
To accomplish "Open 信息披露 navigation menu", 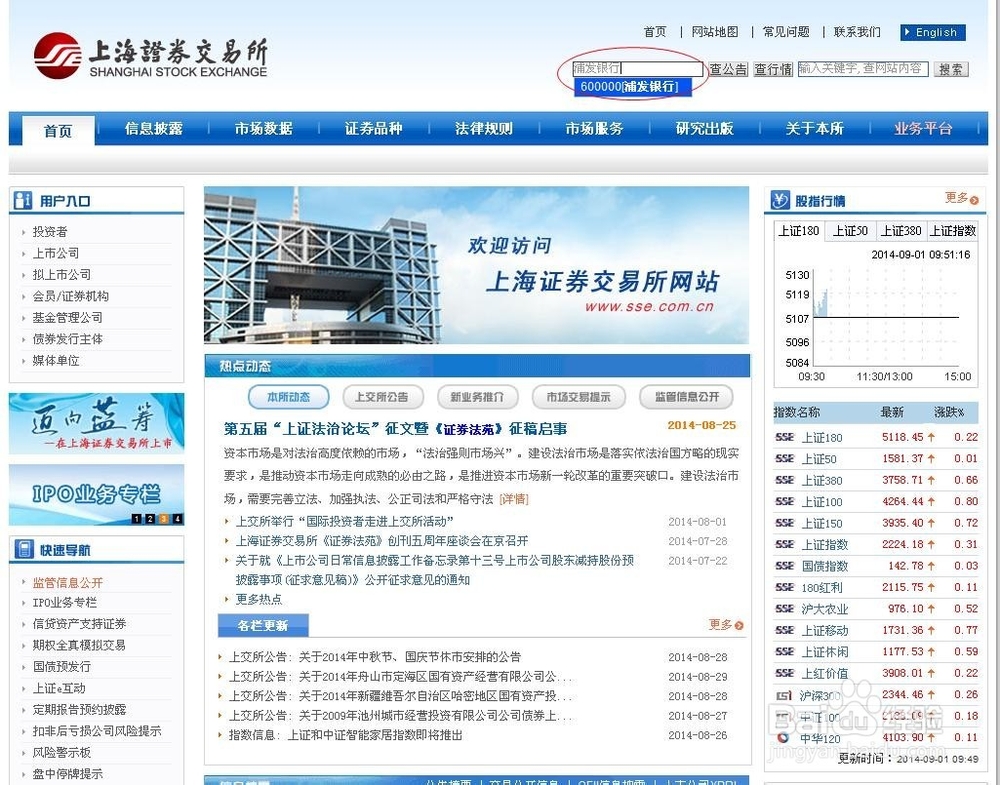I will (x=154, y=129).
